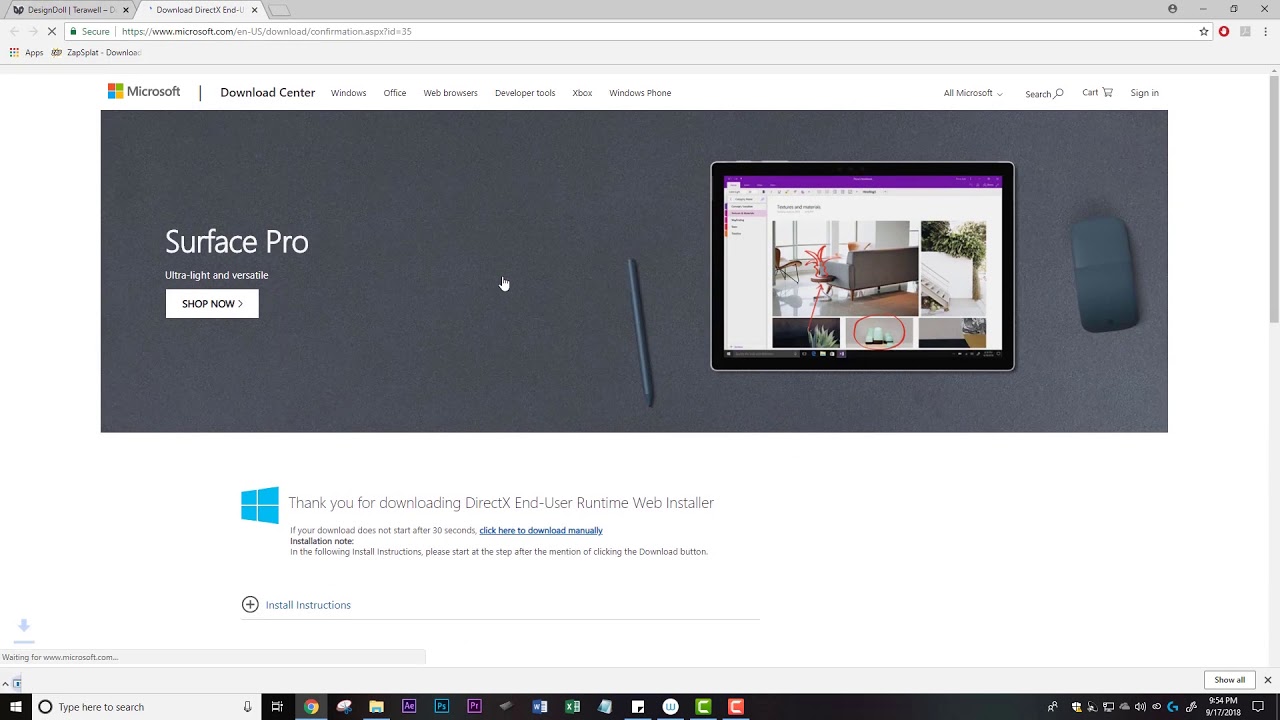Open Task View in the taskbar
Screen dimensions: 1280x720
[277, 706]
